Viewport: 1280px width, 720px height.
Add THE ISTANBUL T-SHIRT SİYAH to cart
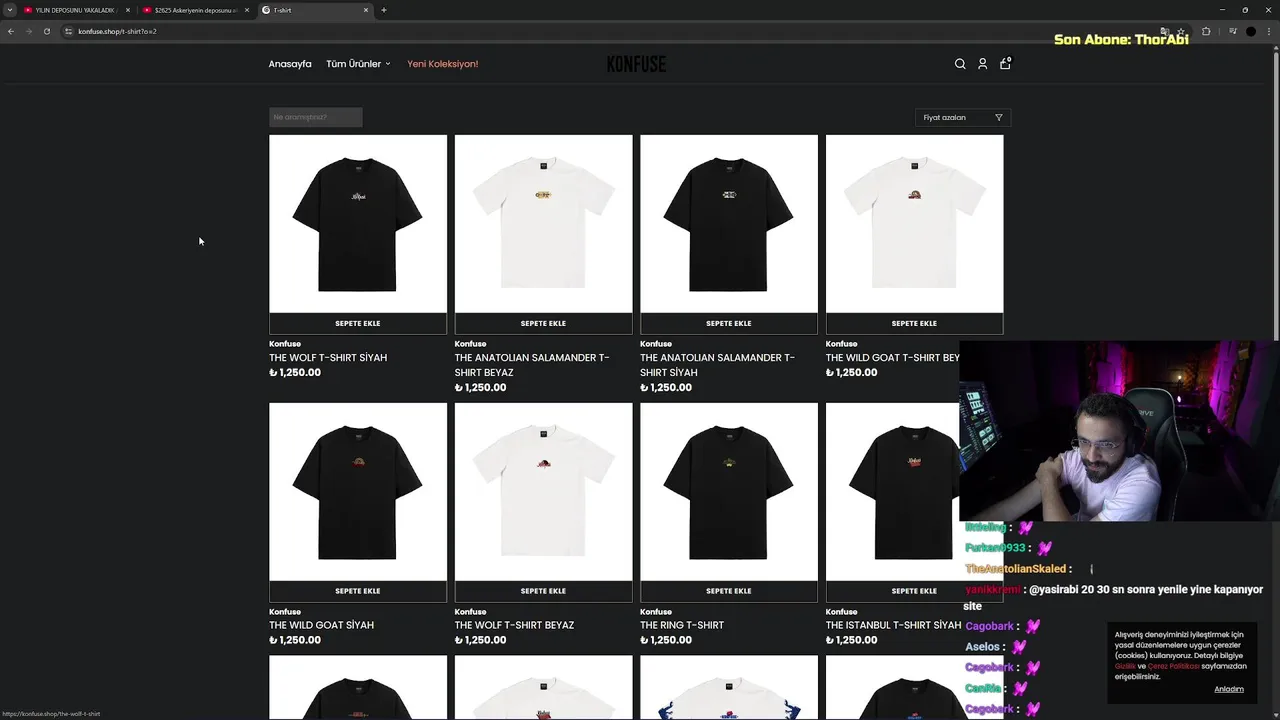pyautogui.click(x=914, y=591)
